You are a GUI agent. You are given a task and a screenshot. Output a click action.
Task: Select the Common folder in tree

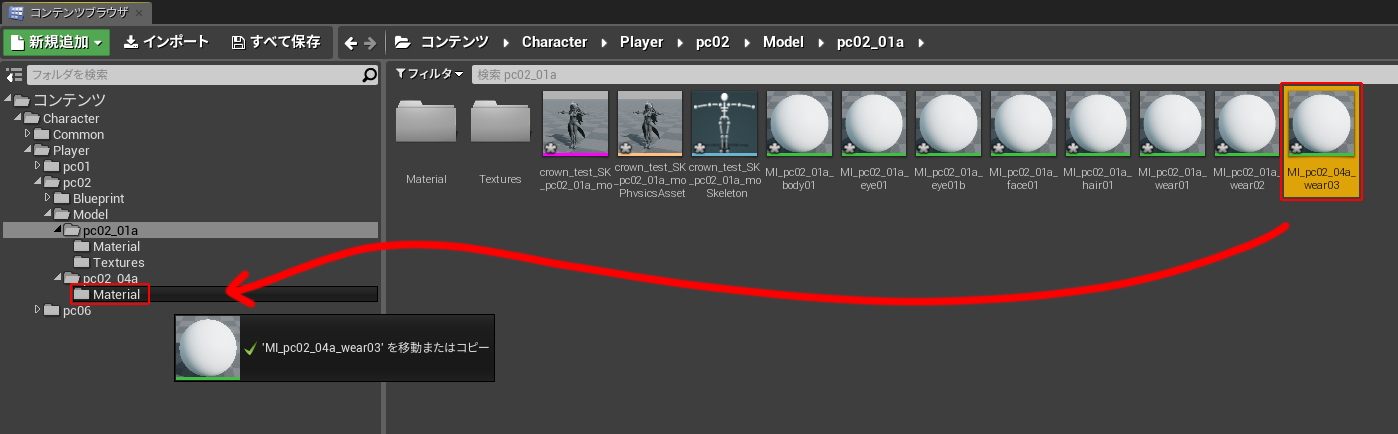click(x=78, y=134)
